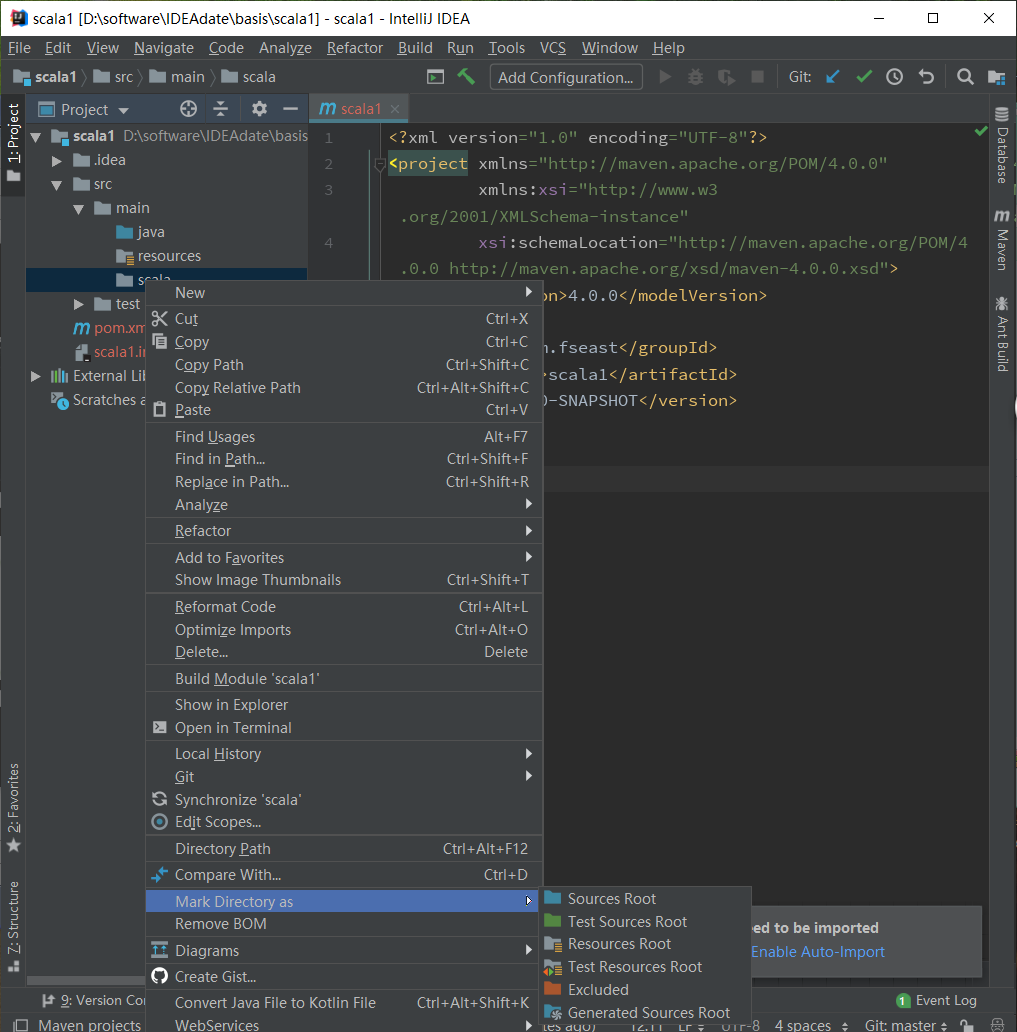This screenshot has width=1017, height=1032.
Task: Open Search Everywhere magnifier icon
Action: point(965,77)
